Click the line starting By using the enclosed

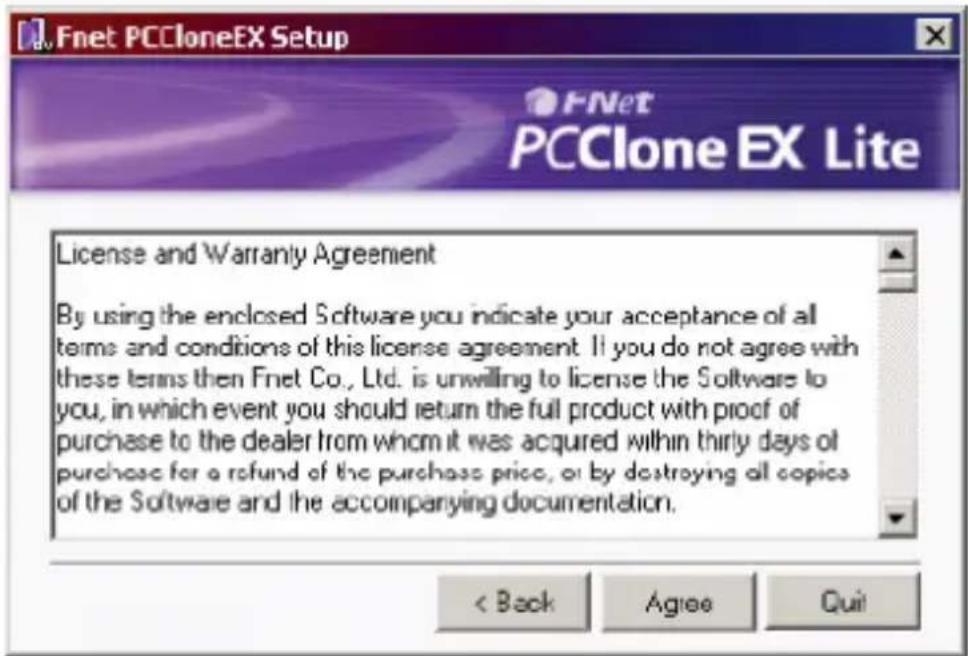point(436,317)
